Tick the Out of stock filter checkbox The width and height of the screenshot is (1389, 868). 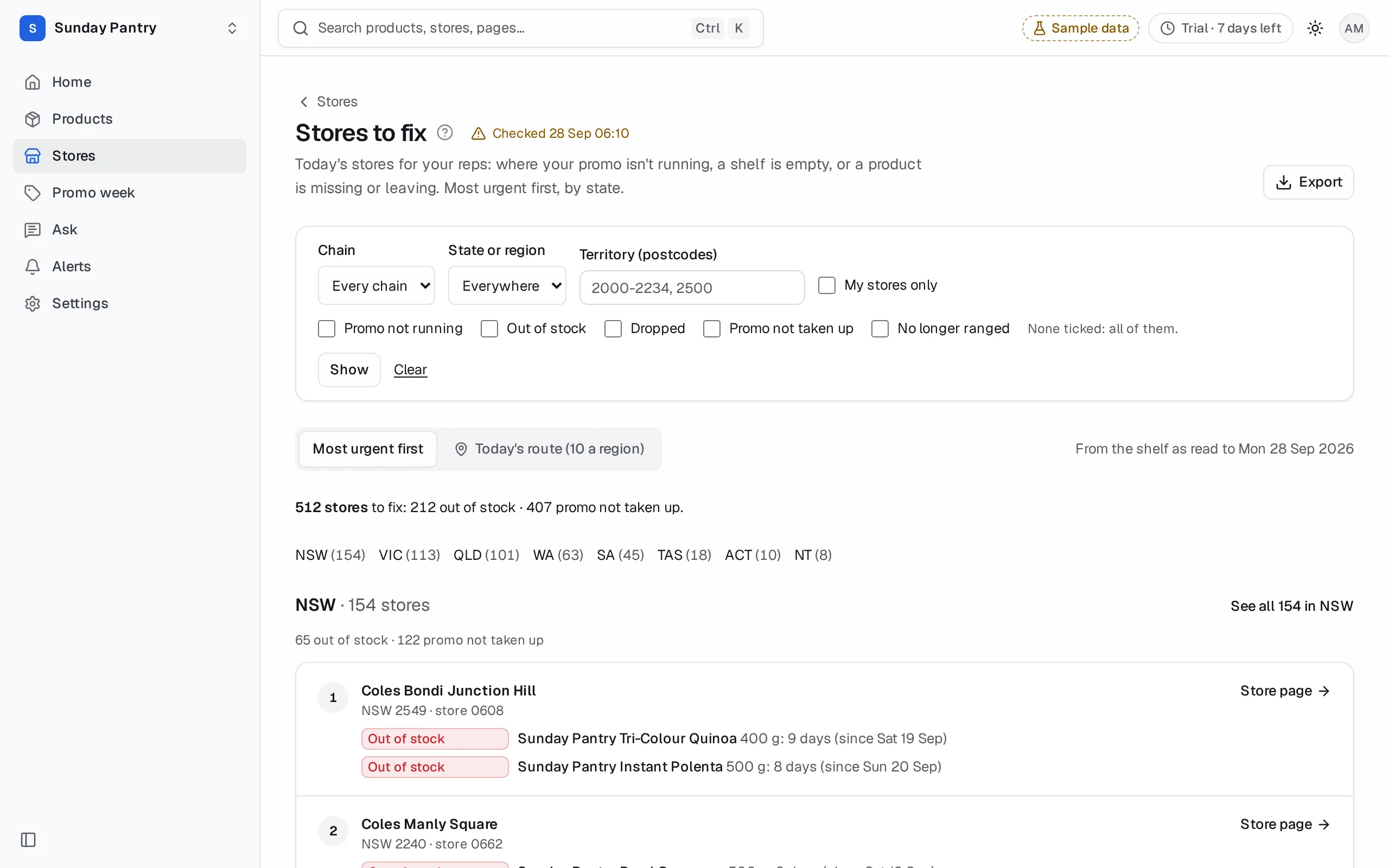tap(489, 329)
